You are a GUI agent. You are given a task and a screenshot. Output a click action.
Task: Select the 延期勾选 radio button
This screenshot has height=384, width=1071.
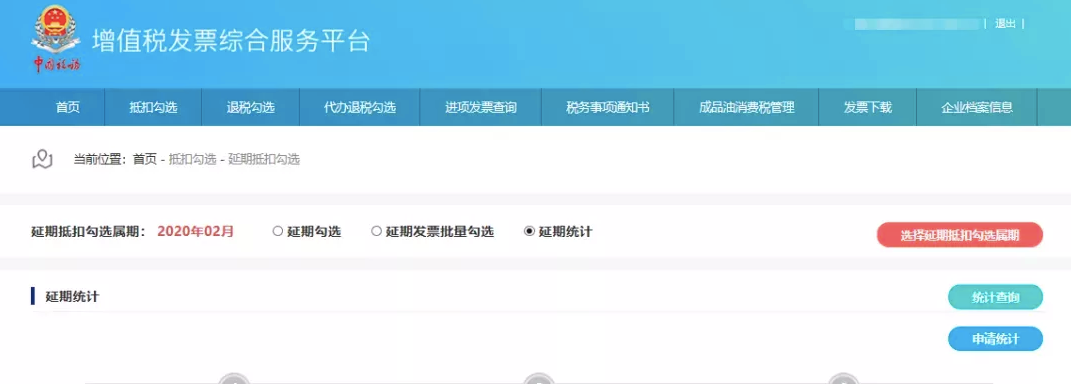click(x=277, y=232)
